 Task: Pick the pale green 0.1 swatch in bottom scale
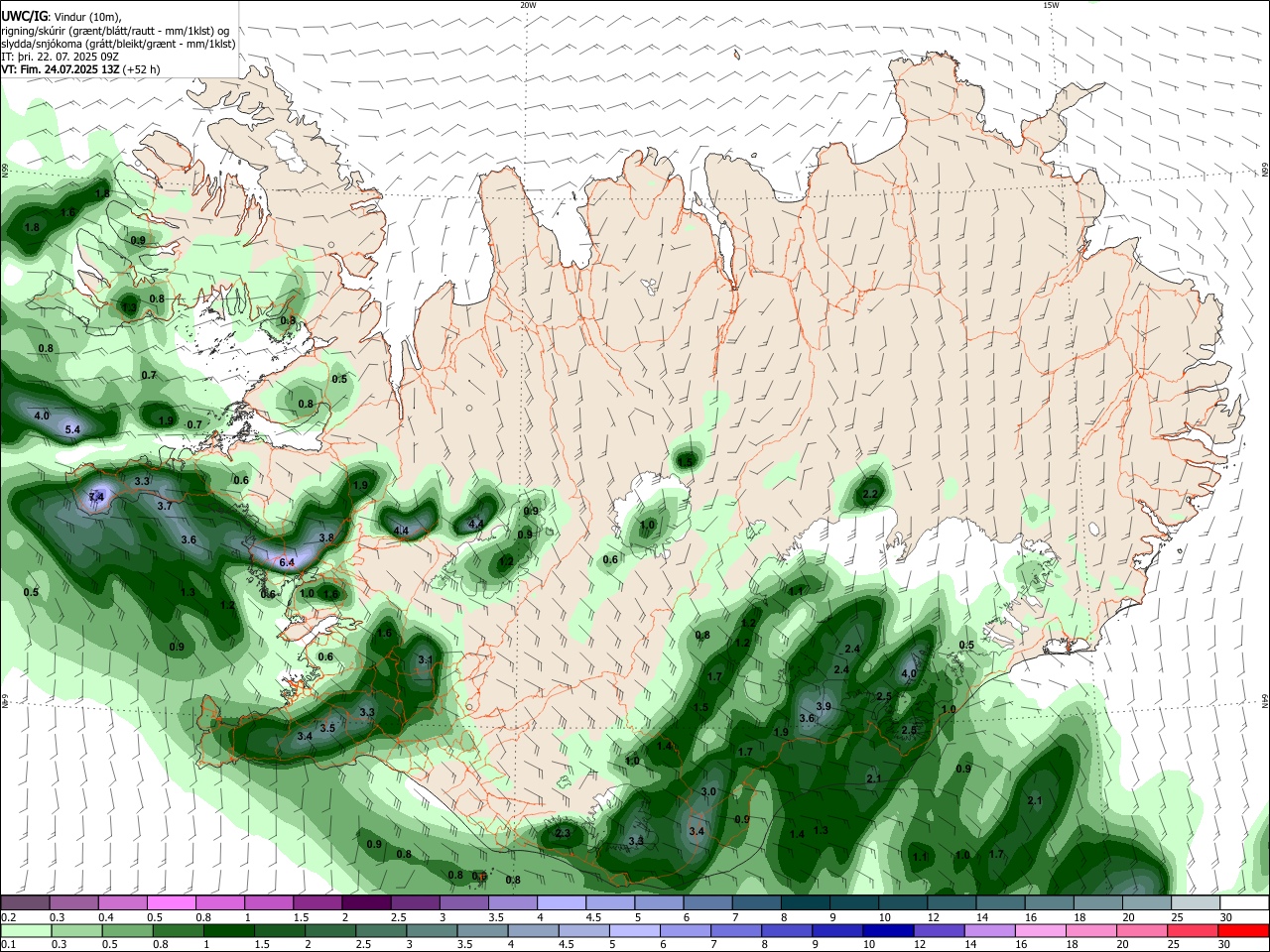[26, 930]
